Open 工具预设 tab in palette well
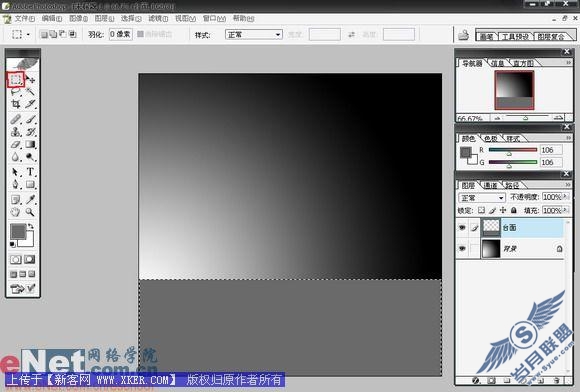The height and width of the screenshot is (392, 580). [x=515, y=37]
